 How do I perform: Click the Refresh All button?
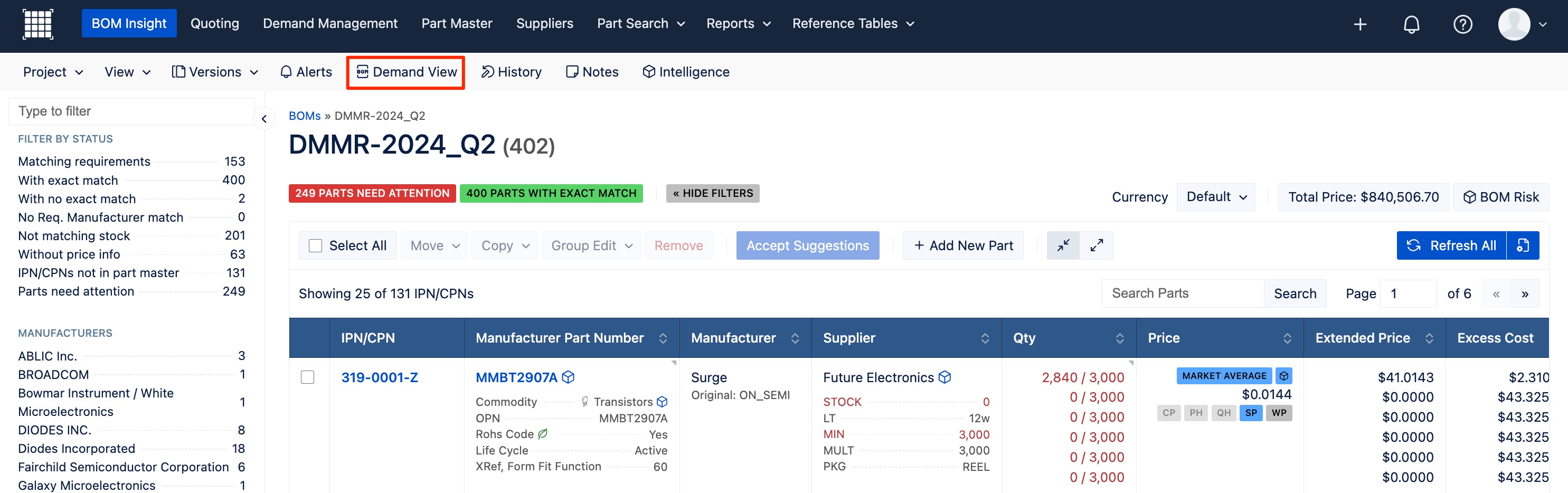[1451, 246]
